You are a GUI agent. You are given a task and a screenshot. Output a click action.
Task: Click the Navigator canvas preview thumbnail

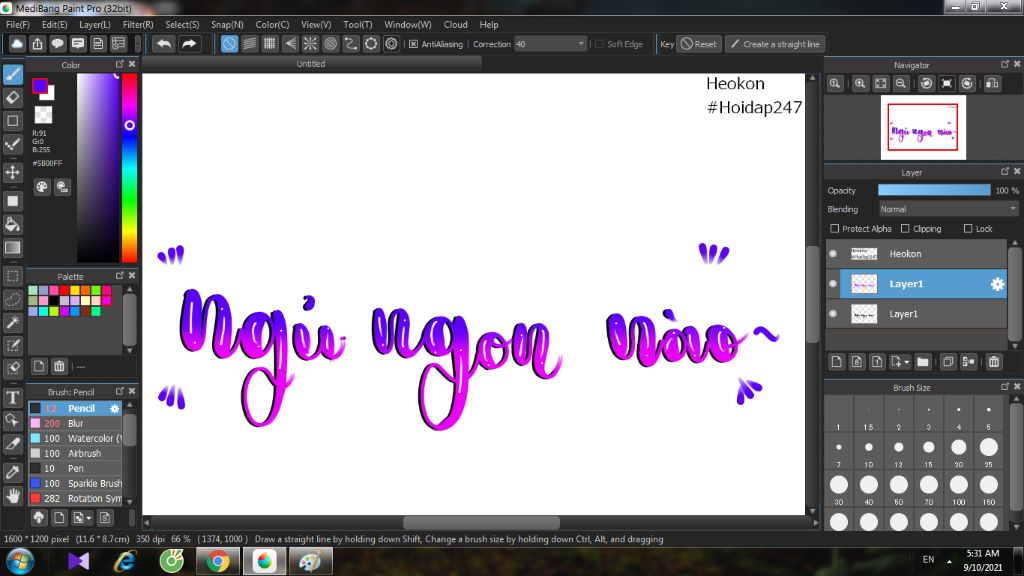pyautogui.click(x=923, y=127)
